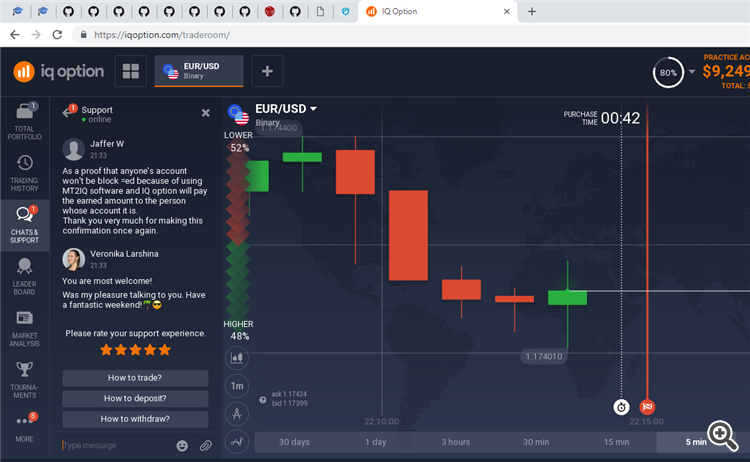Screen dimensions: 750x462
Task: Rate support with the fifth star
Action: (165, 350)
